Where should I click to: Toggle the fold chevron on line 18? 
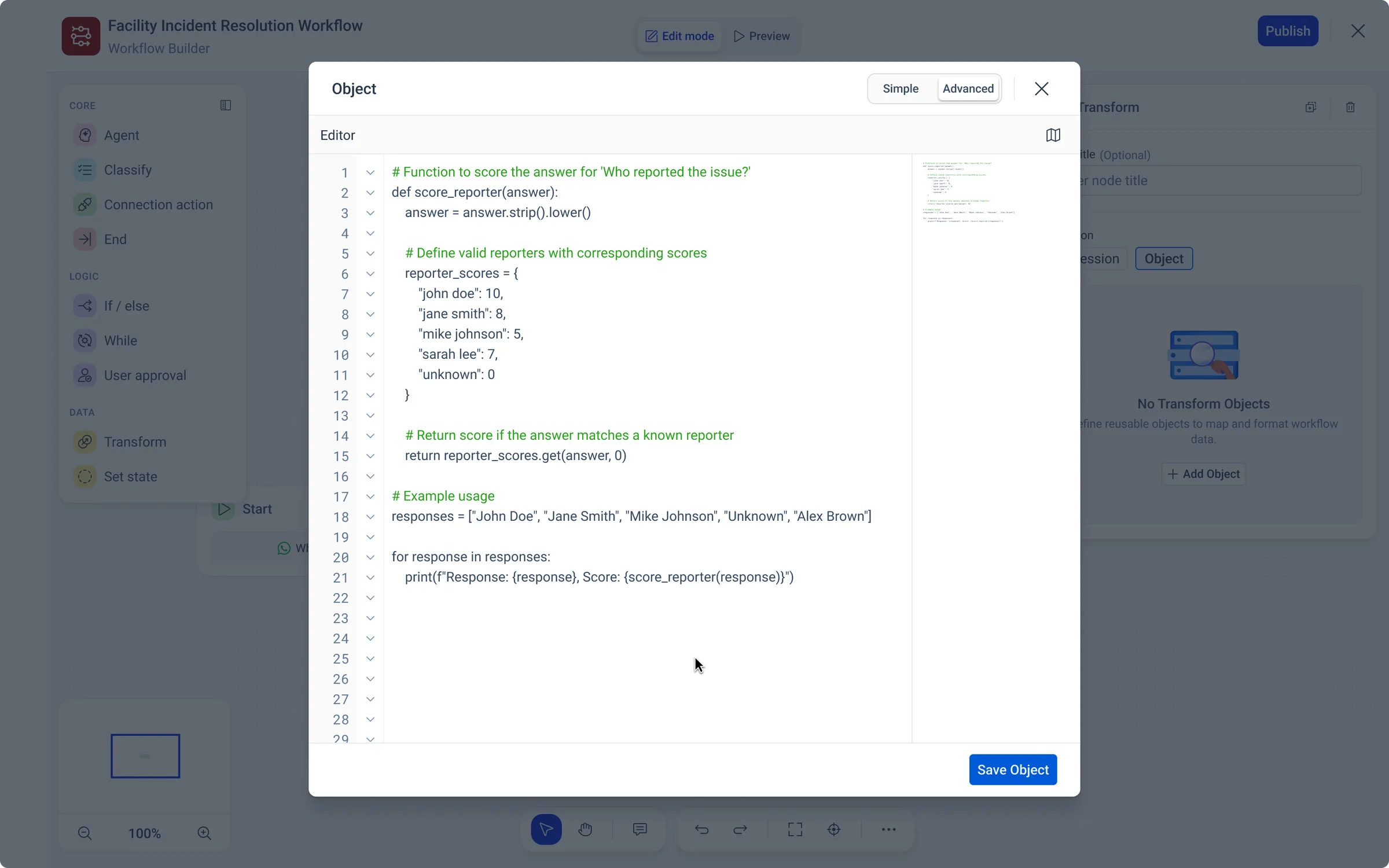pyautogui.click(x=370, y=517)
